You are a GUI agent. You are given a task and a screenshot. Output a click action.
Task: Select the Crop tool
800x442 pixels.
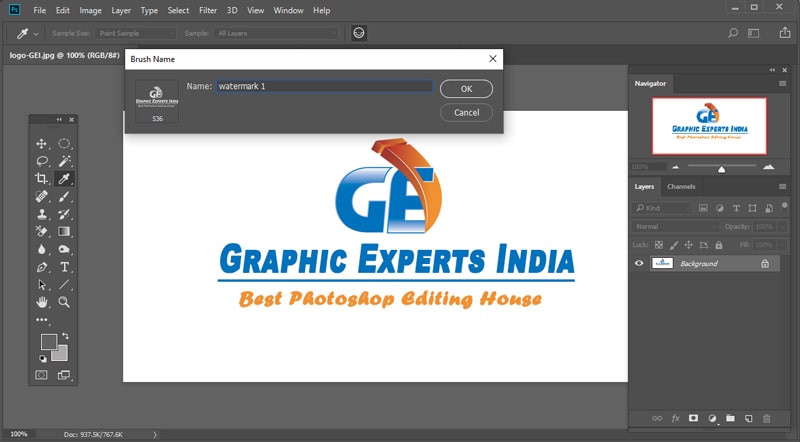pos(41,179)
